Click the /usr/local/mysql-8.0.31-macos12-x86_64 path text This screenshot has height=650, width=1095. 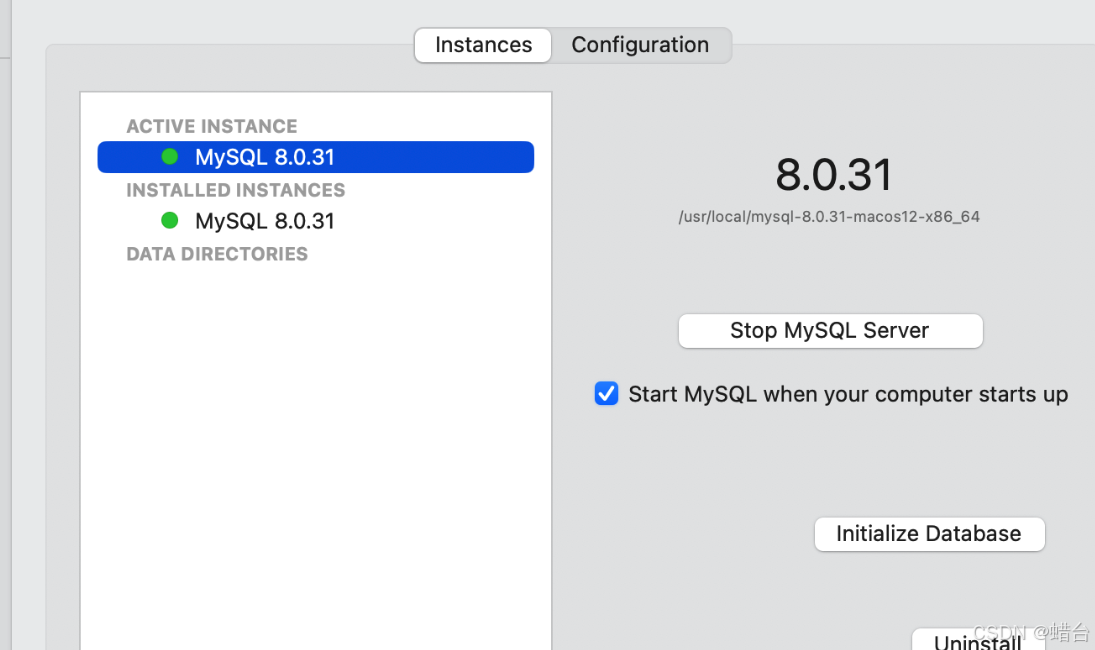pyautogui.click(x=829, y=216)
